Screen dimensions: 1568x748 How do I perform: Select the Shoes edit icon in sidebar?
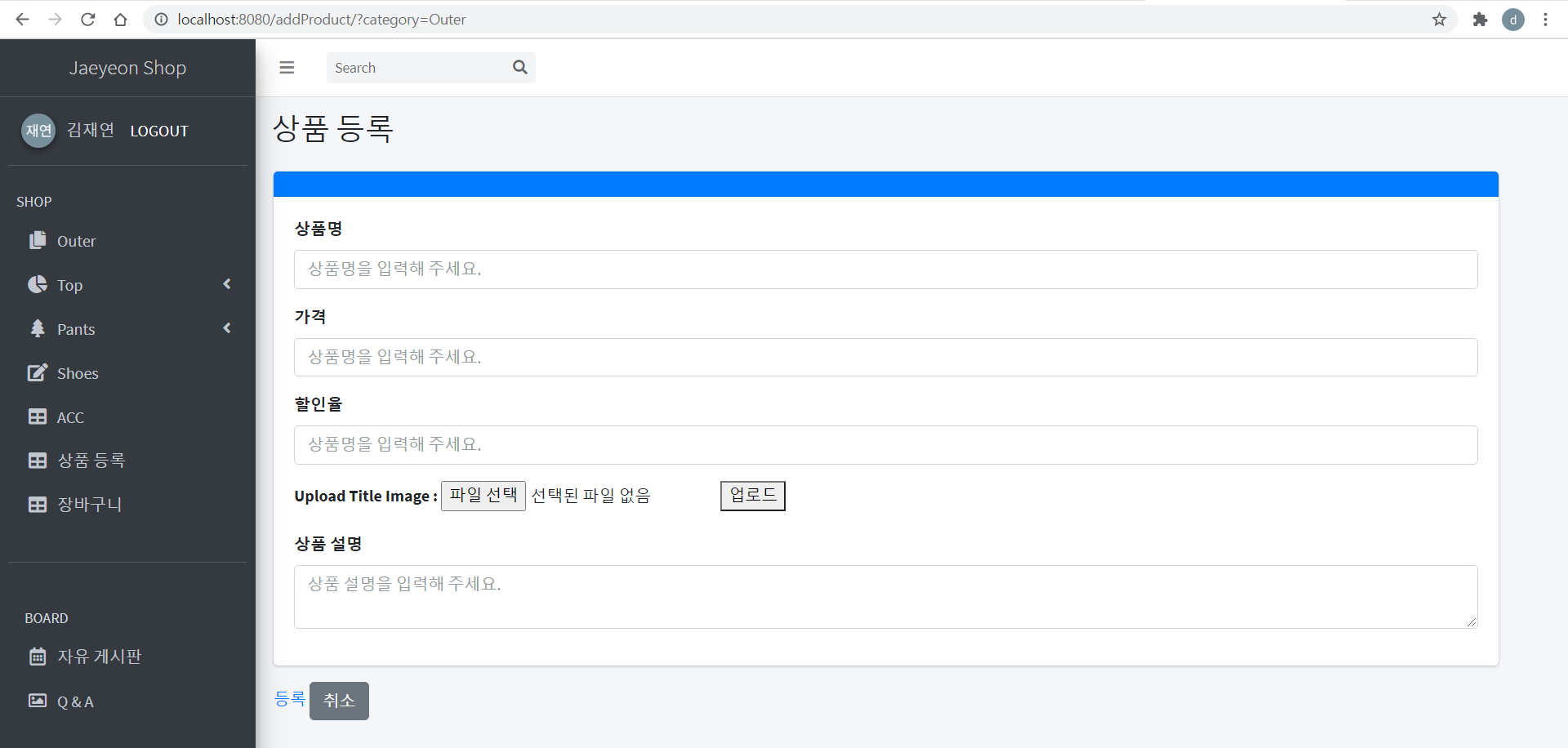[x=38, y=372]
